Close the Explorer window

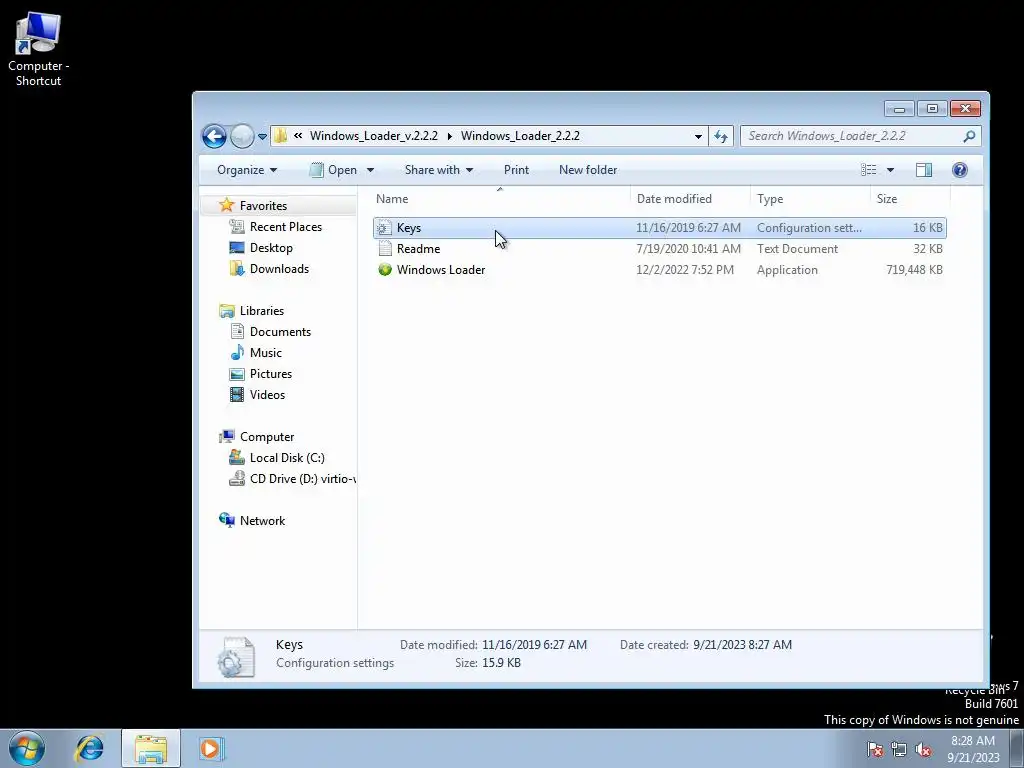[x=965, y=108]
